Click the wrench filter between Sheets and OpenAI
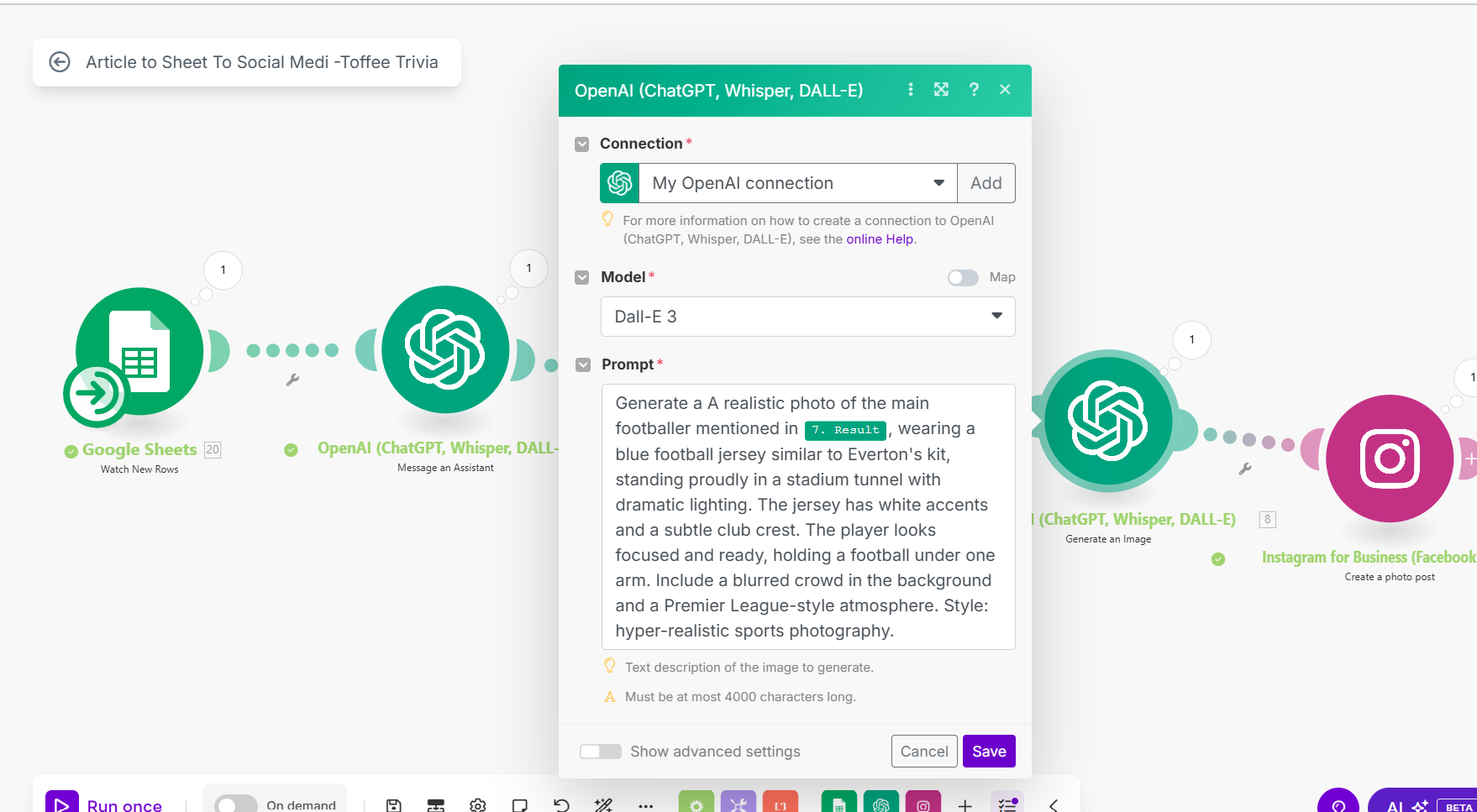This screenshot has width=1477, height=812. [292, 380]
